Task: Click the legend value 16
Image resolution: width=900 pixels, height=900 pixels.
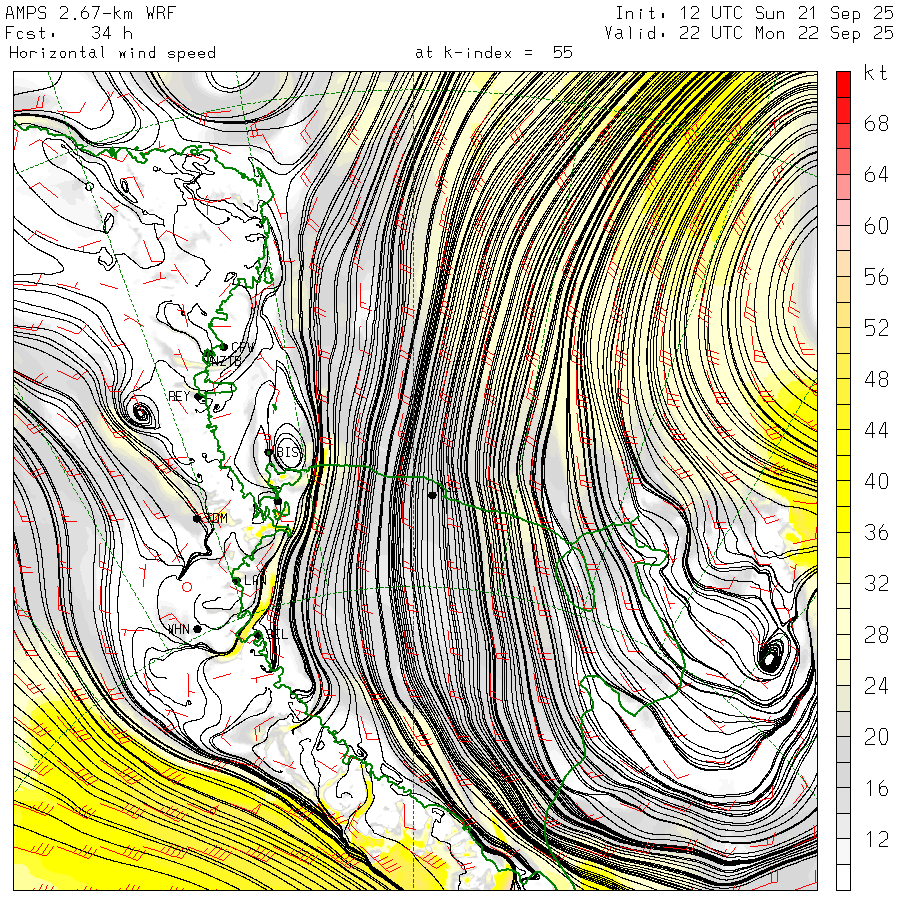Action: (876, 788)
